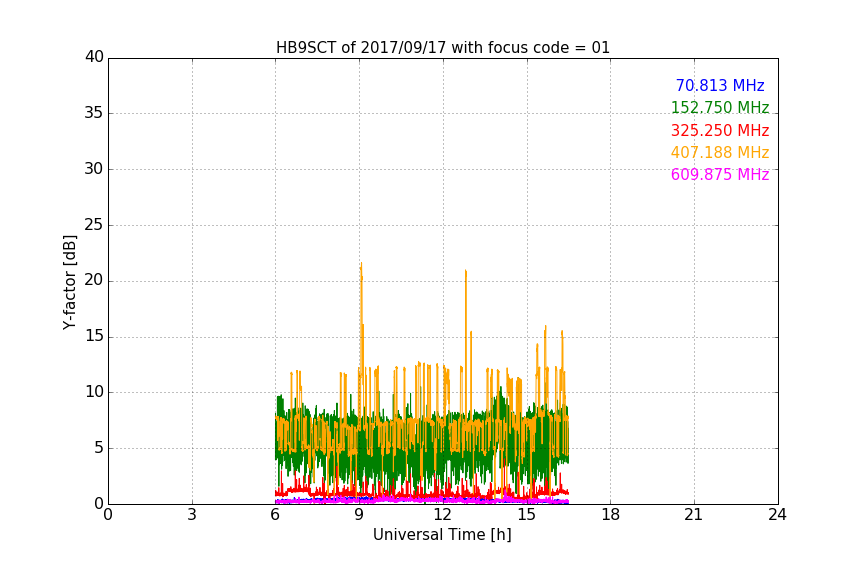Screen dimensions: 864x576
Task: Select the 325.250 MHz legend label
Action: click(x=720, y=130)
